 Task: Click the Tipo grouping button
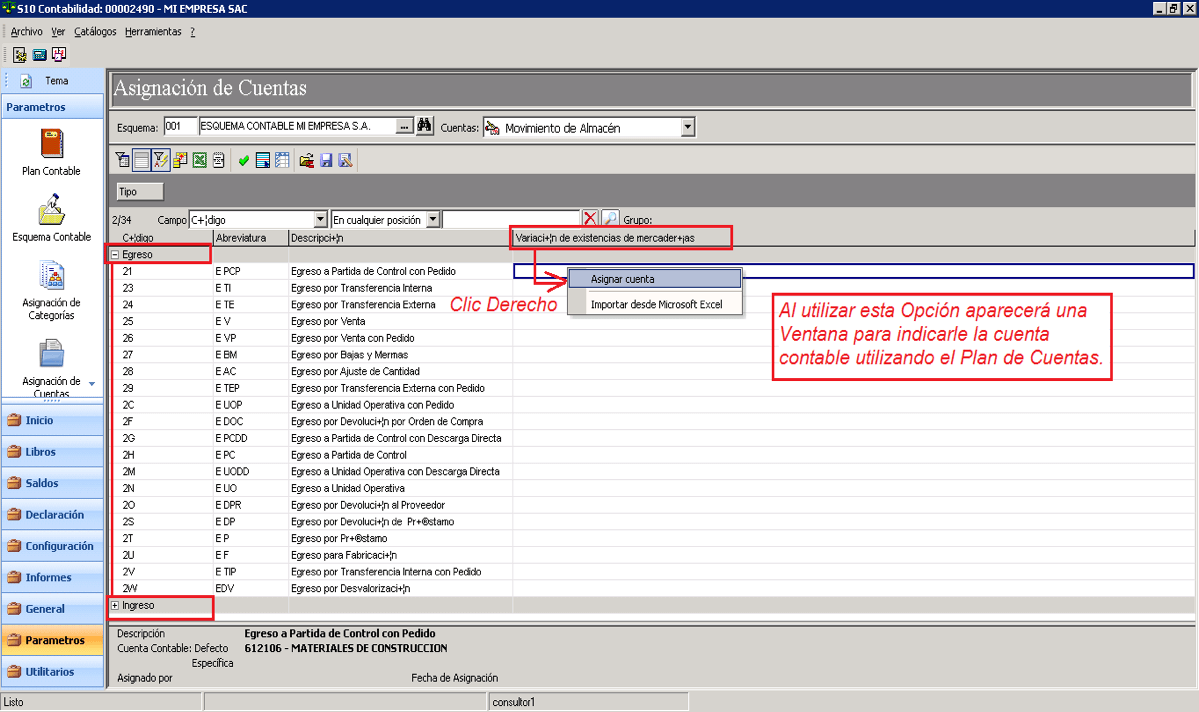coord(139,192)
